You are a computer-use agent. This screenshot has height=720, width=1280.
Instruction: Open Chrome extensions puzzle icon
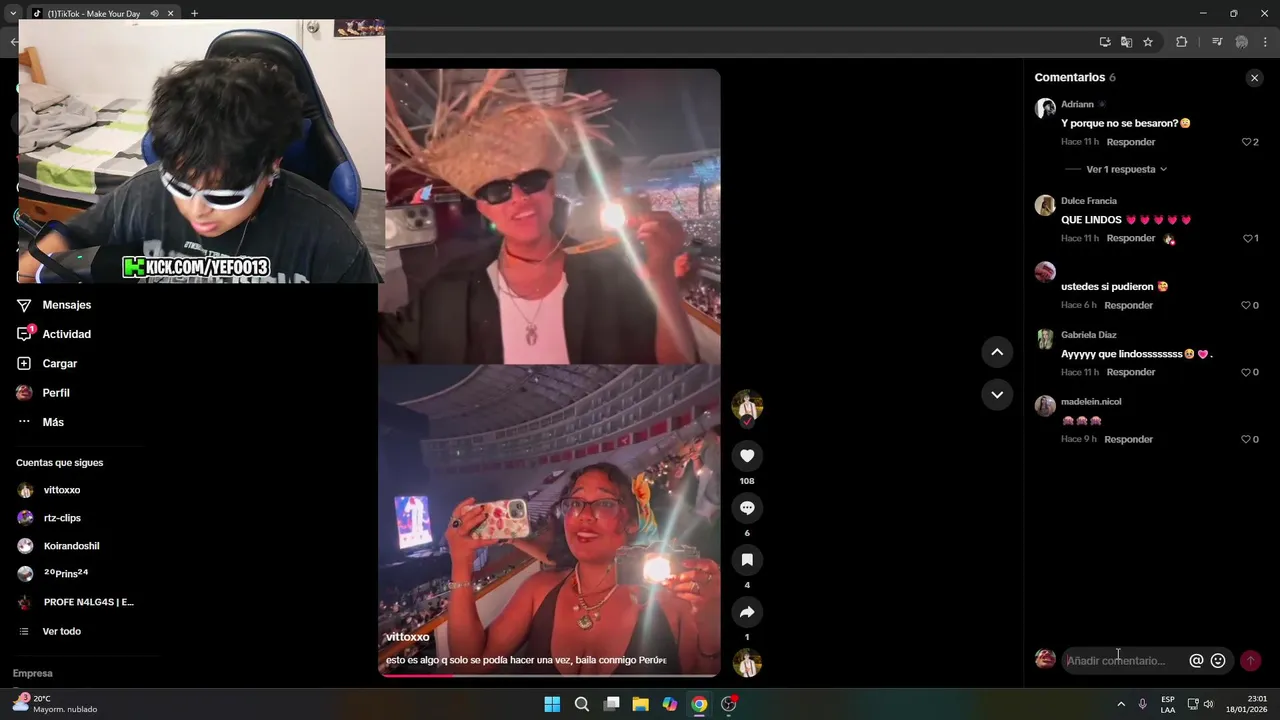[1181, 42]
